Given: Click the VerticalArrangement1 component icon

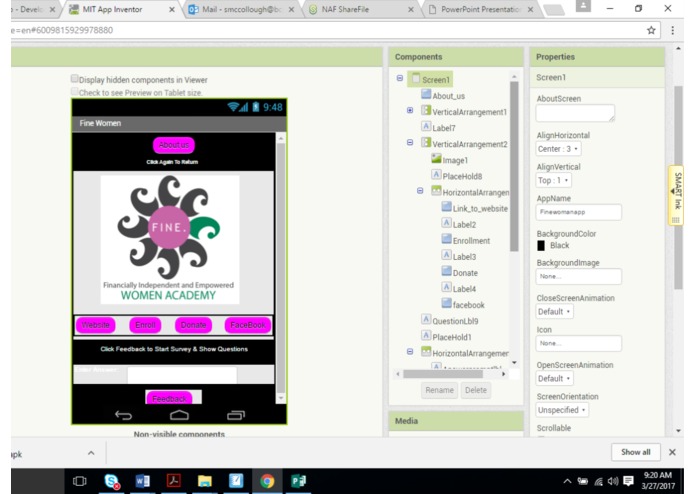Looking at the screenshot, I should (426, 110).
